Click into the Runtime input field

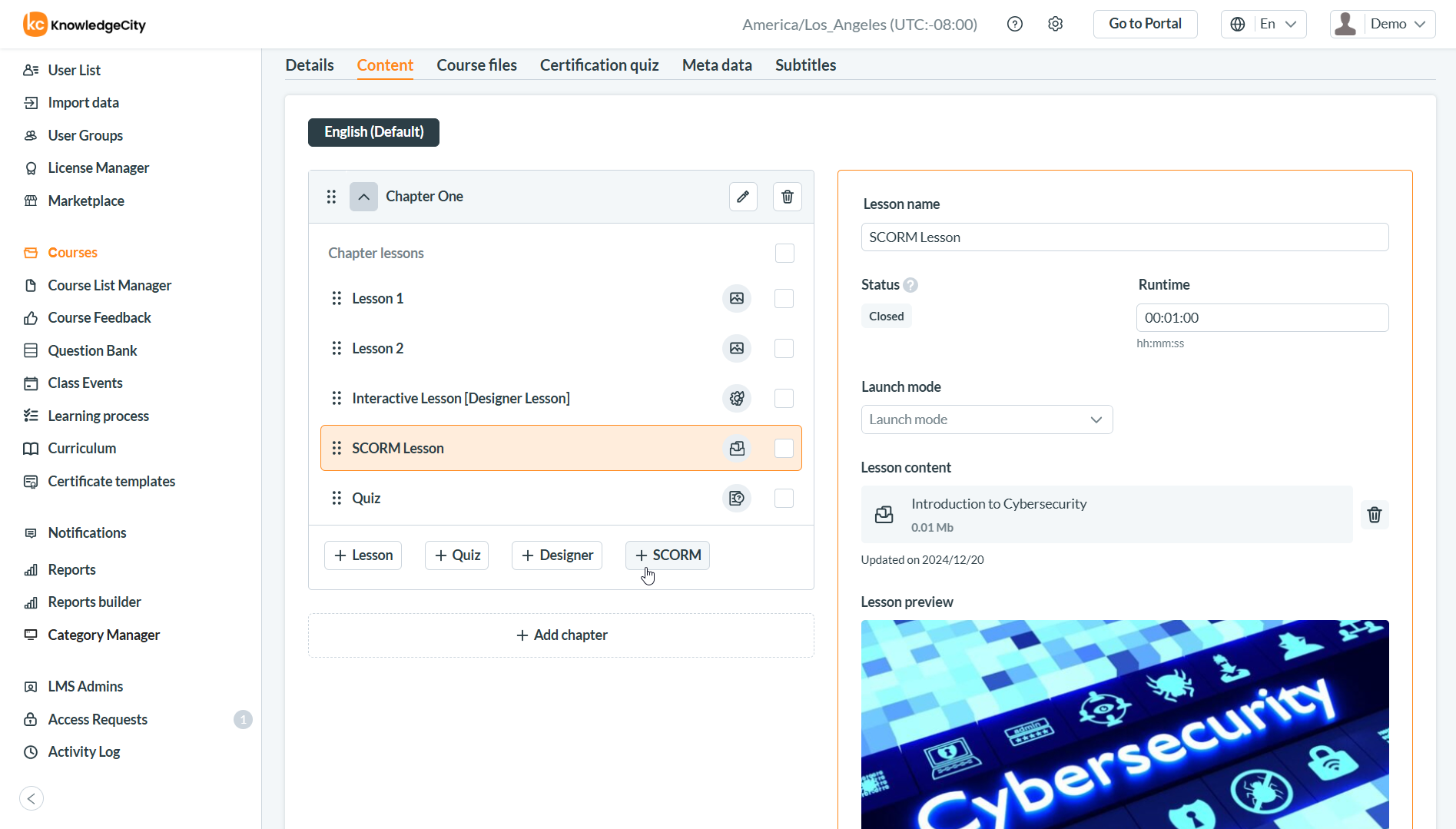pyautogui.click(x=1262, y=317)
